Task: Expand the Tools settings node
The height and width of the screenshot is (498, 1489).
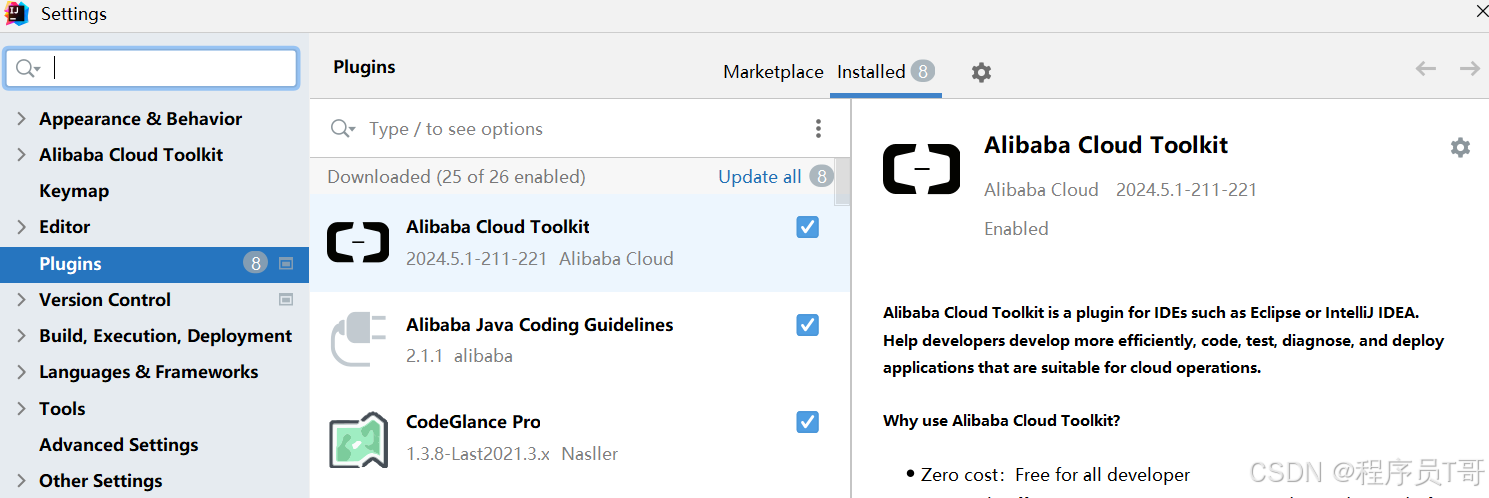Action: click(x=22, y=408)
